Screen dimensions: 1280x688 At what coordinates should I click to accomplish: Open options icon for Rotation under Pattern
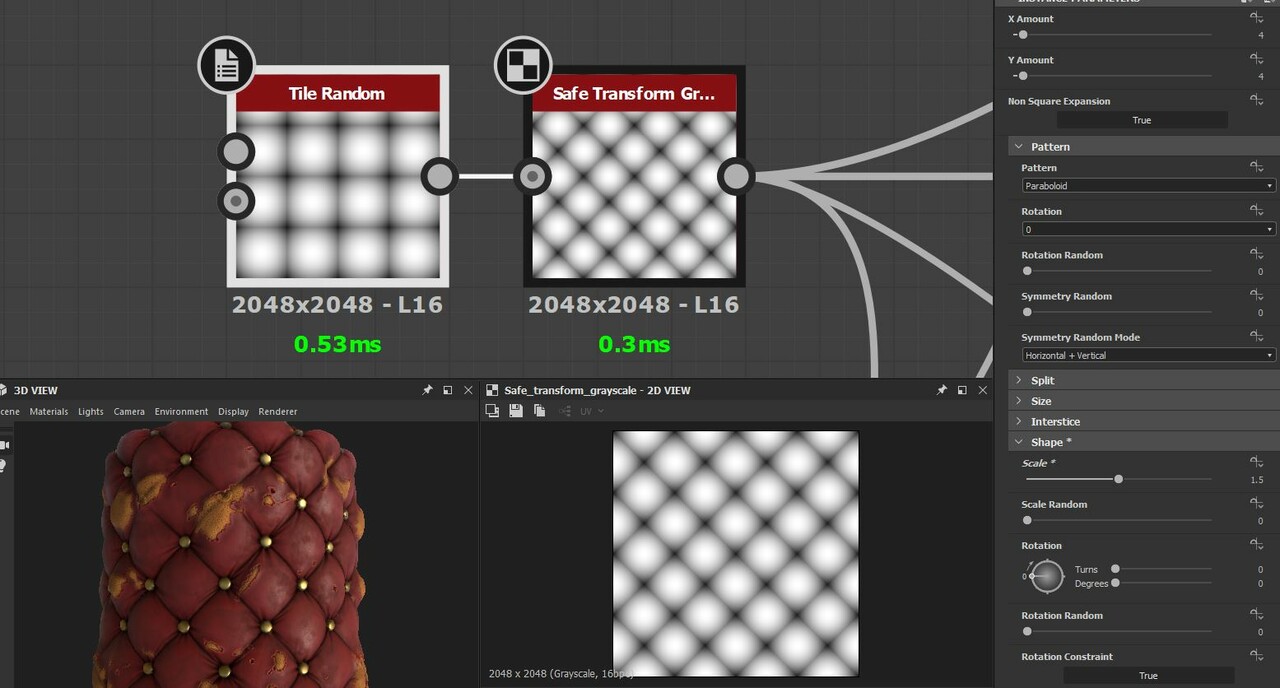1256,211
